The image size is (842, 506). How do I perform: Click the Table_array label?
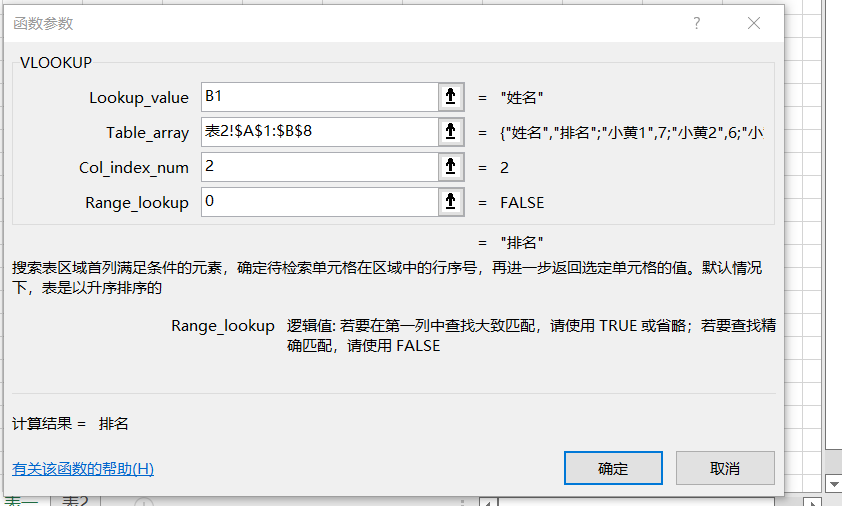click(148, 133)
